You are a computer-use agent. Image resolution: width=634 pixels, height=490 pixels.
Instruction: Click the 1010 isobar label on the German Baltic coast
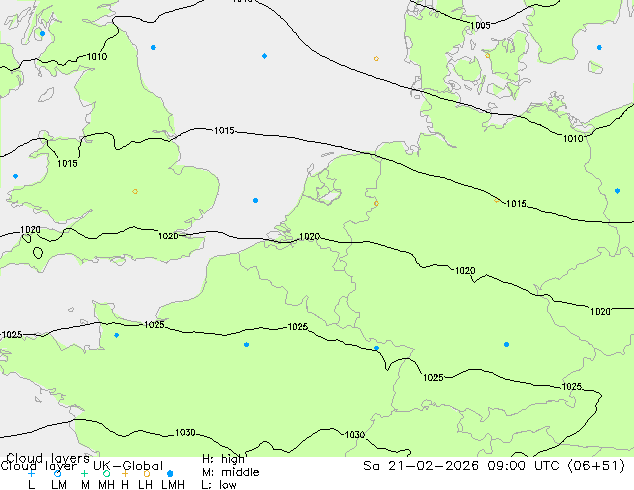tap(573, 139)
